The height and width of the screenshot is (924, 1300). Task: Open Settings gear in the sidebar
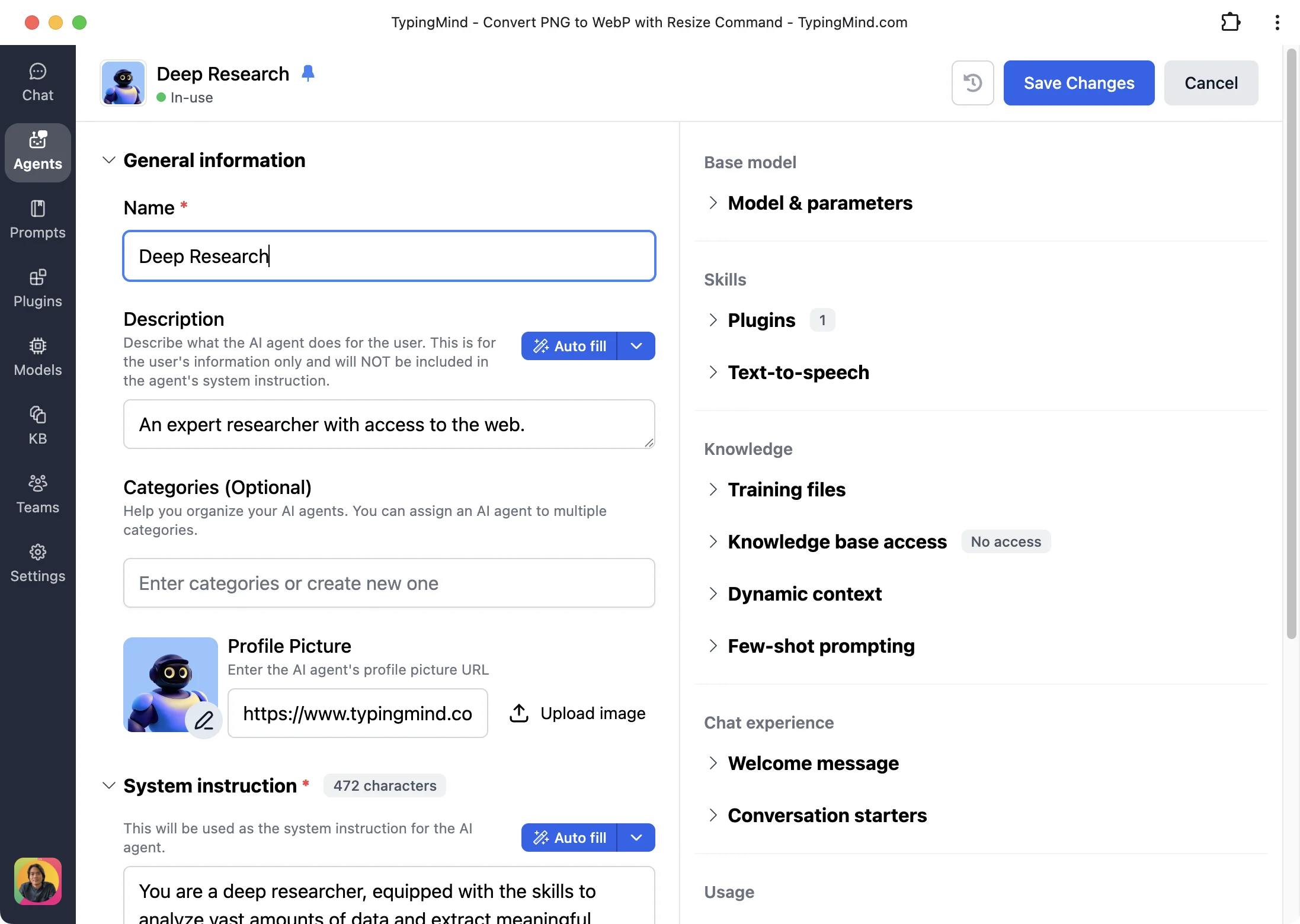point(37,563)
